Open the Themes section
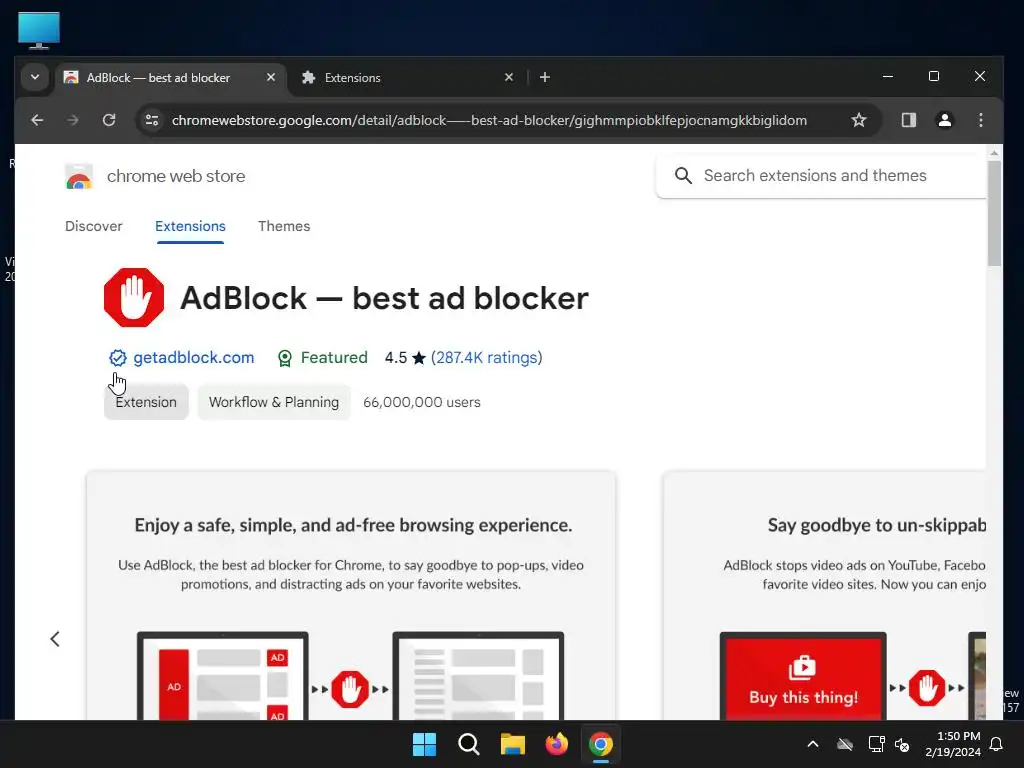1024x768 pixels. coord(284,226)
